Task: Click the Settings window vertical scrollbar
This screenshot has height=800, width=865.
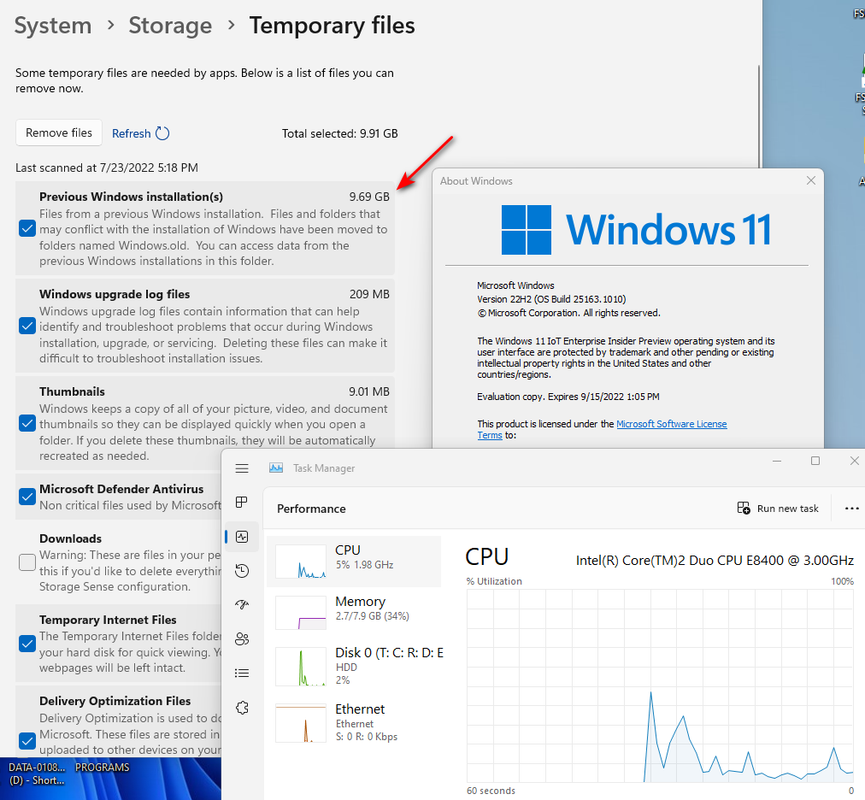Action: [759, 116]
